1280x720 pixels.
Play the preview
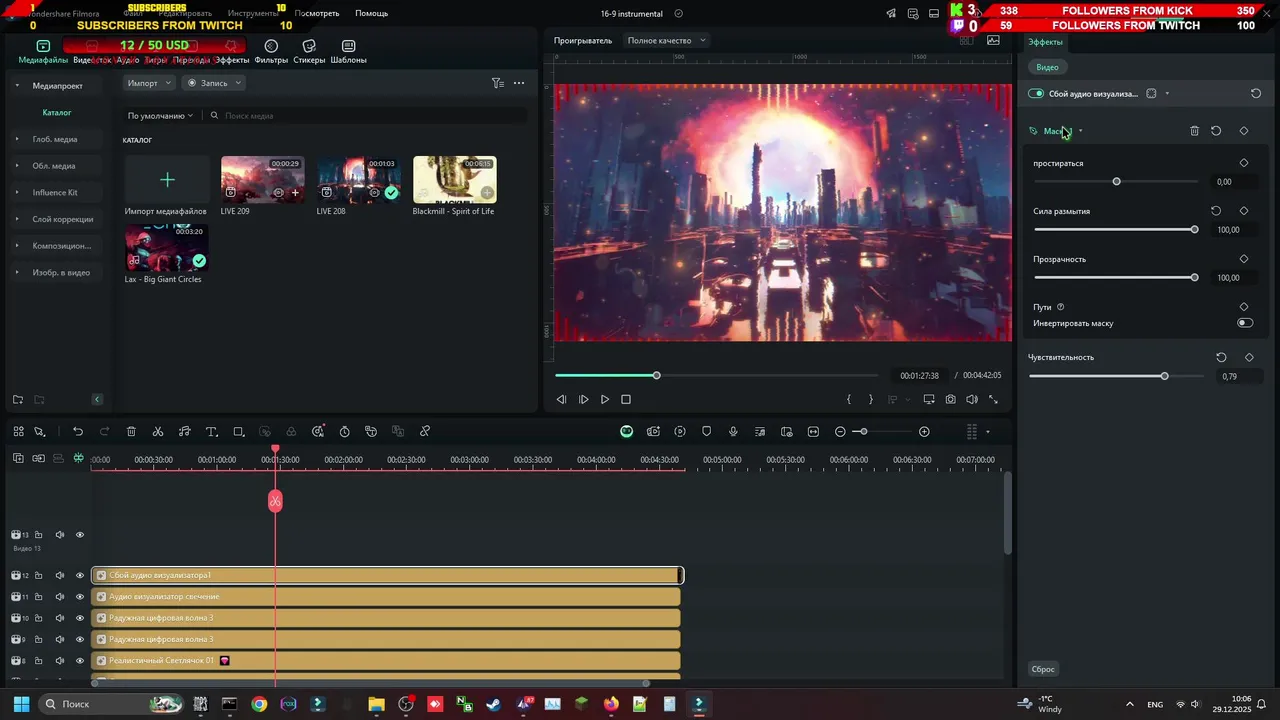[604, 399]
